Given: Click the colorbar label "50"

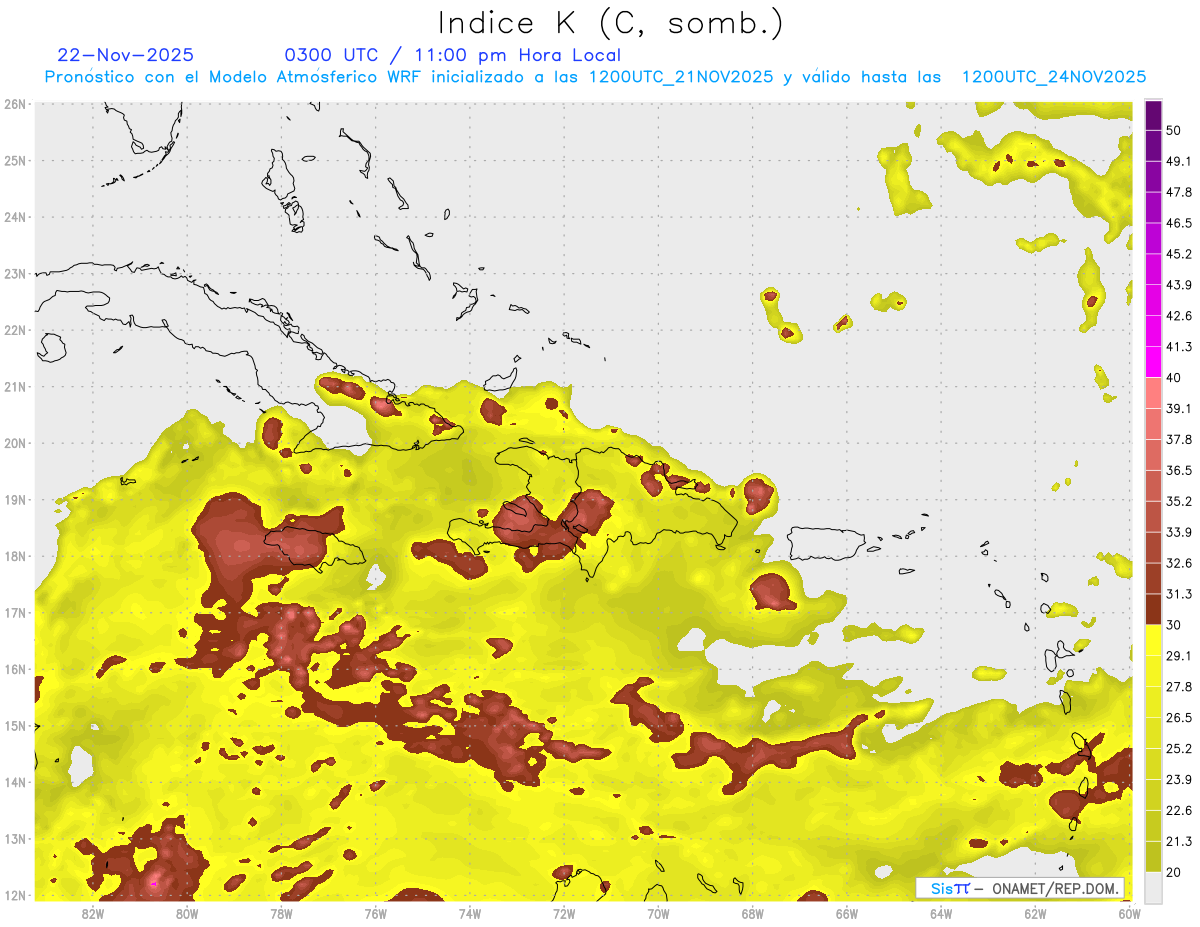Looking at the screenshot, I should [1173, 130].
